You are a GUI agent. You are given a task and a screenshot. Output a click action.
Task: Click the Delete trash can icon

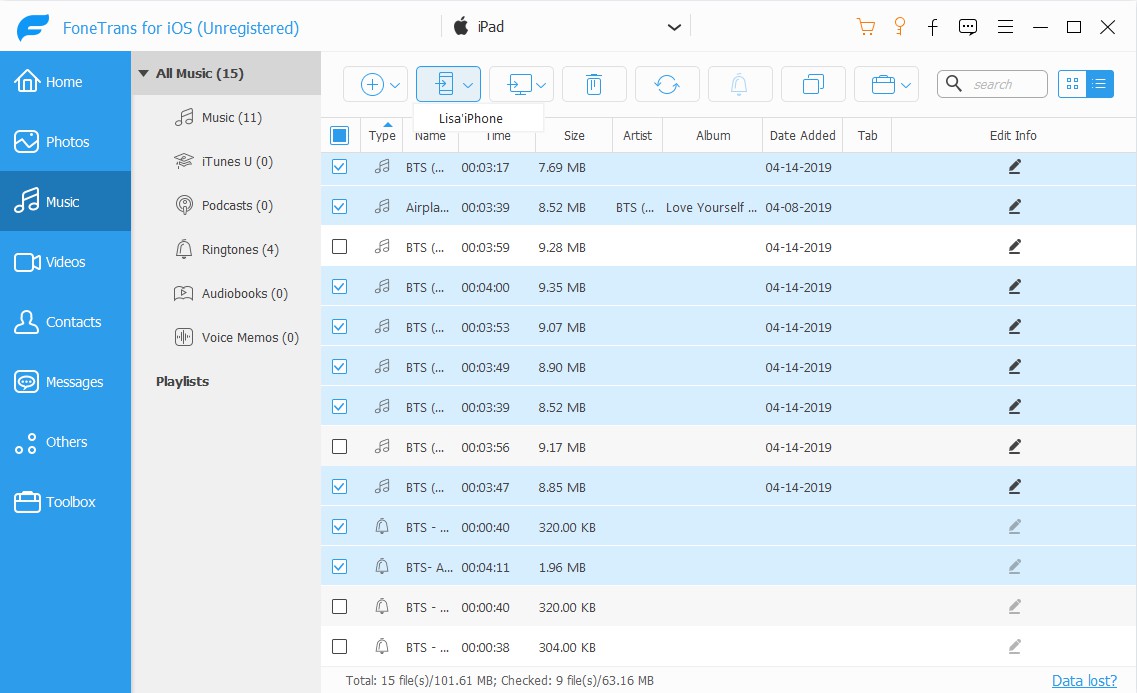(594, 85)
